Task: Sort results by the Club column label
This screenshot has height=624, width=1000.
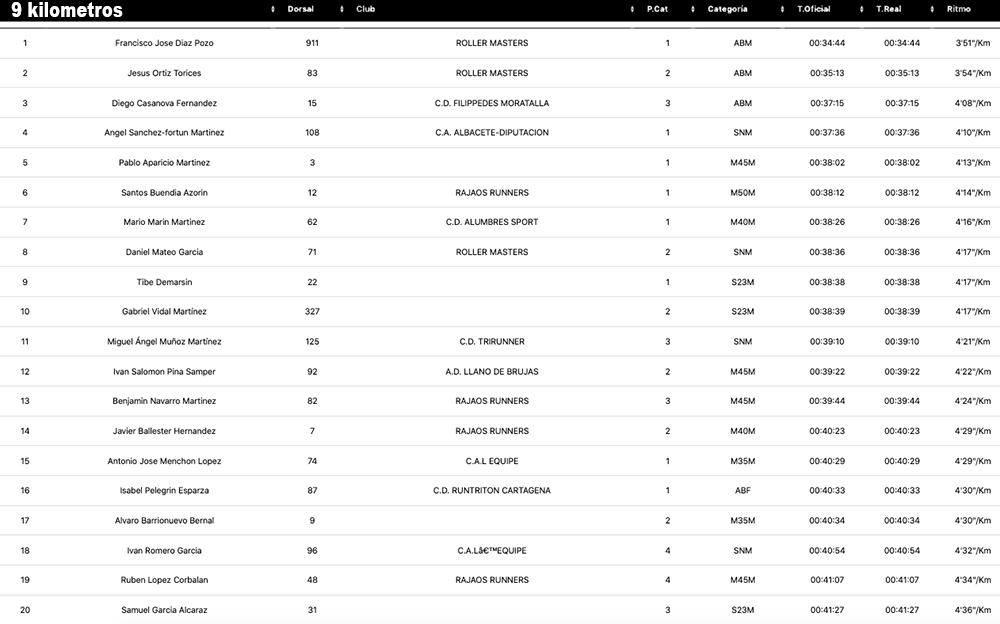Action: pos(366,10)
